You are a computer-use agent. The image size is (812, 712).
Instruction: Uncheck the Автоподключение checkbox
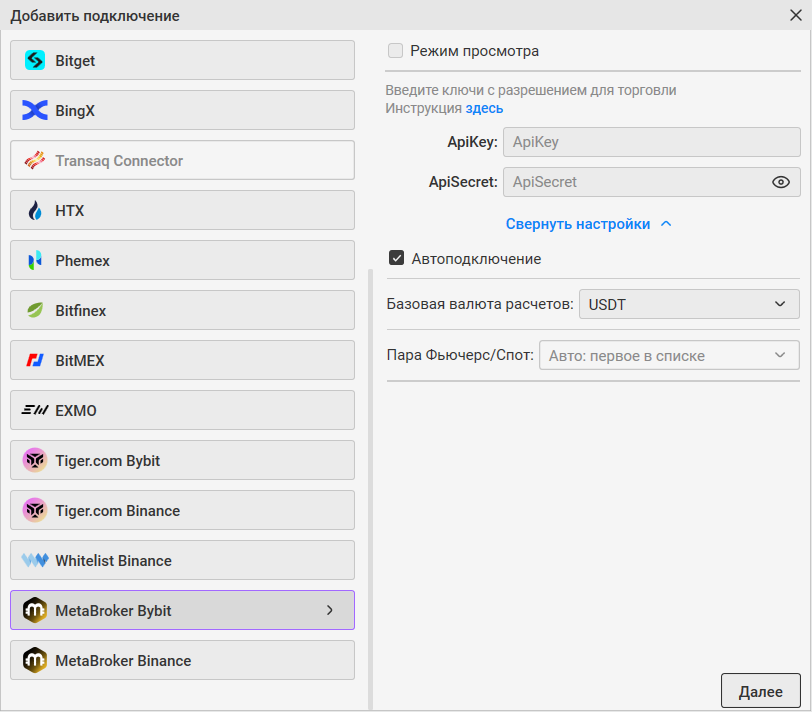coord(396,258)
